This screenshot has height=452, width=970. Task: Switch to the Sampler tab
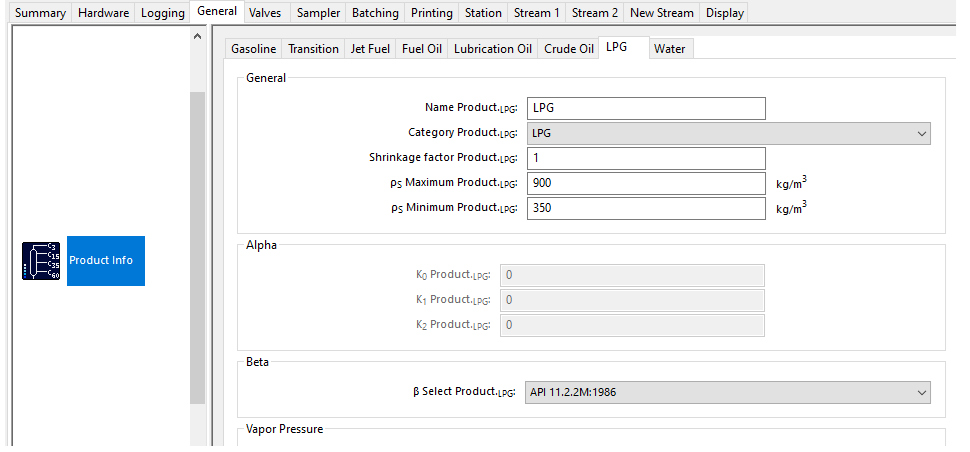pyautogui.click(x=319, y=13)
